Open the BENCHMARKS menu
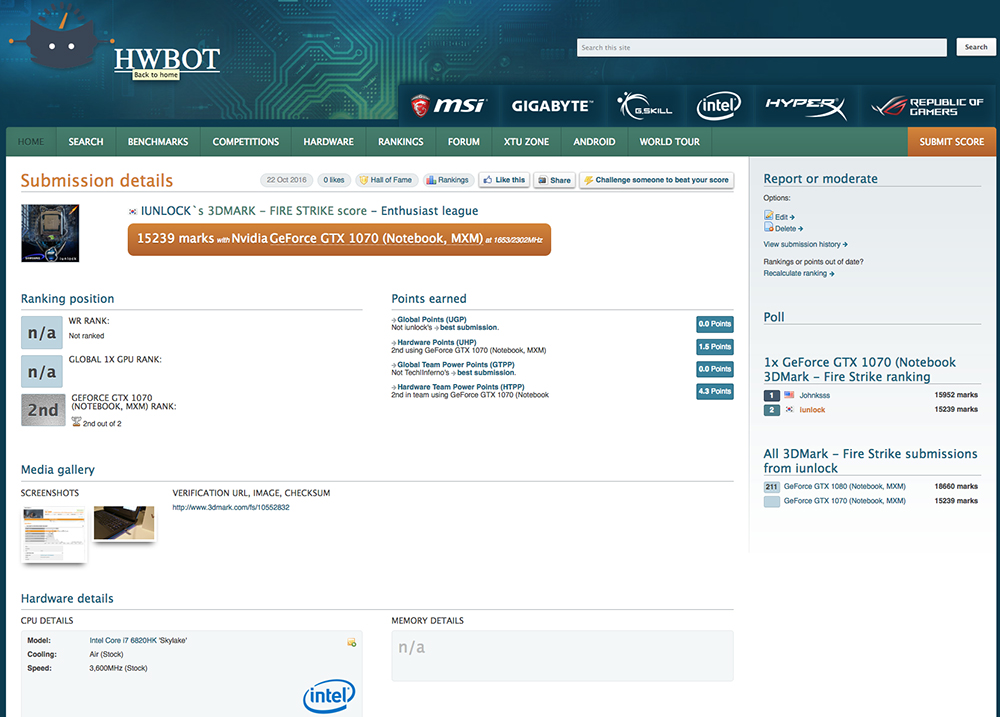 click(x=158, y=142)
